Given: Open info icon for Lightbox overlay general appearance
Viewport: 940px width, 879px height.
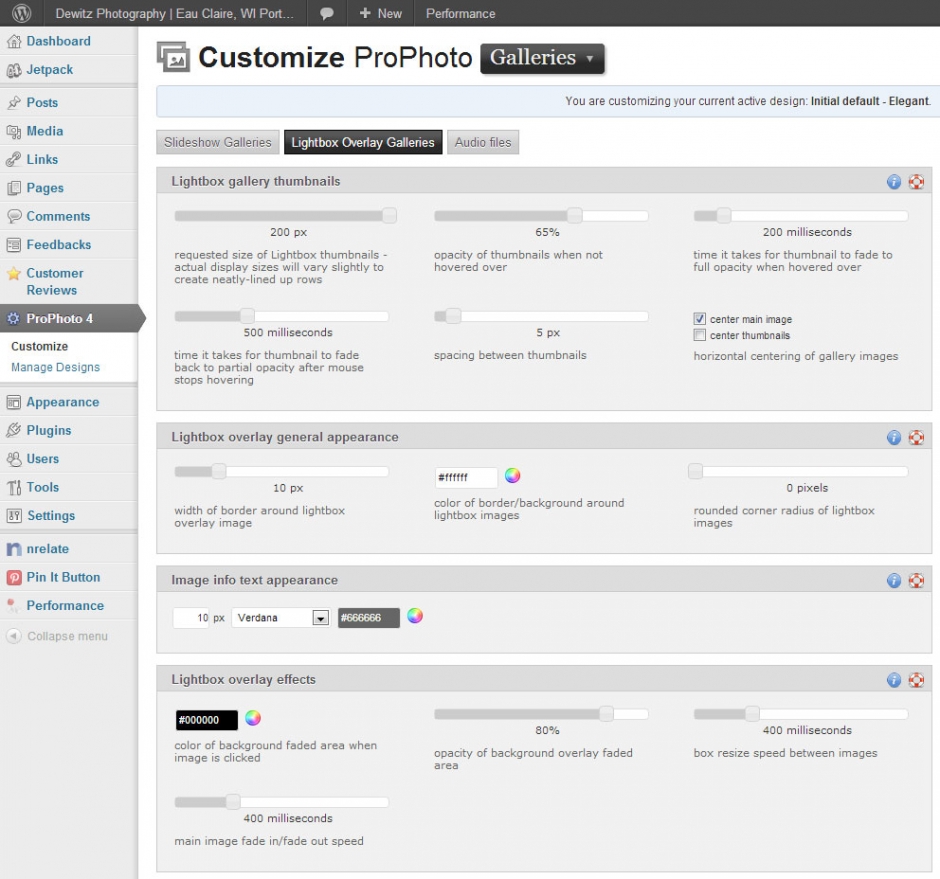Looking at the screenshot, I should click(x=894, y=438).
